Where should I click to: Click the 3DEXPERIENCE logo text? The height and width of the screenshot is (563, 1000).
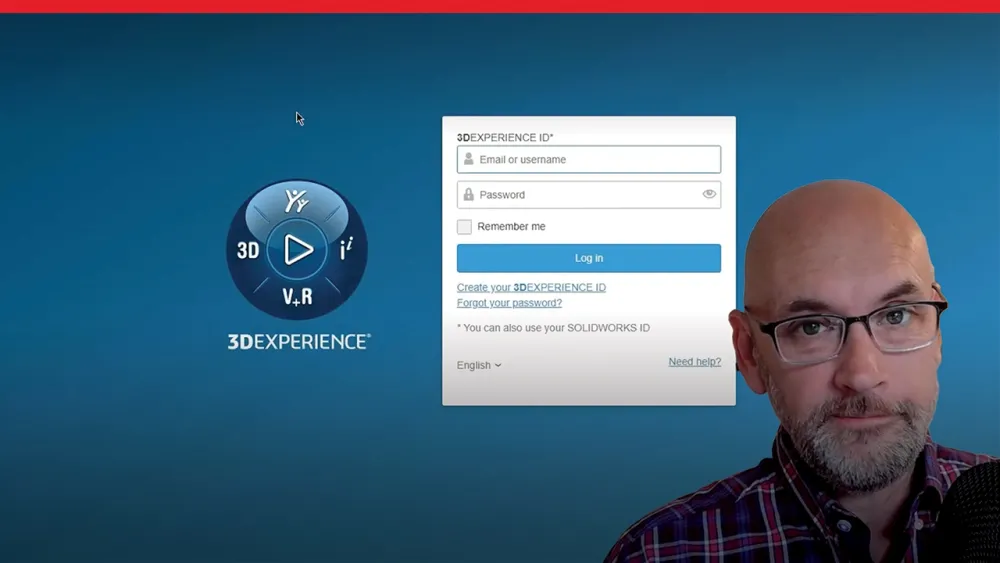point(299,342)
